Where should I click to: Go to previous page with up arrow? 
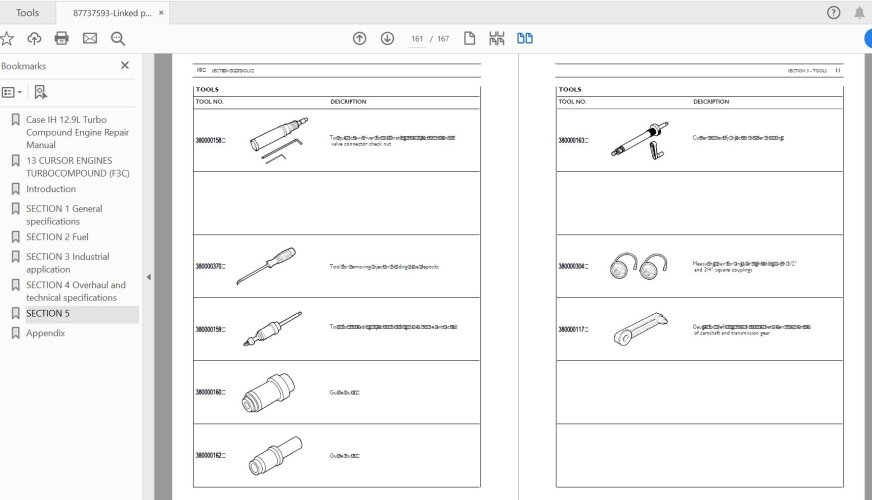tap(360, 39)
